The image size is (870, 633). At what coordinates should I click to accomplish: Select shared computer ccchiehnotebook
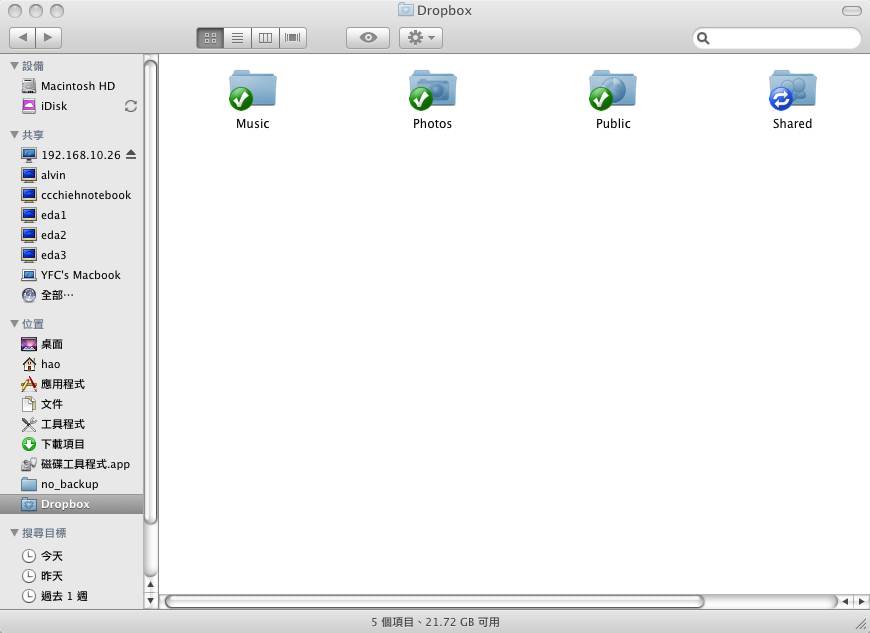point(72,195)
